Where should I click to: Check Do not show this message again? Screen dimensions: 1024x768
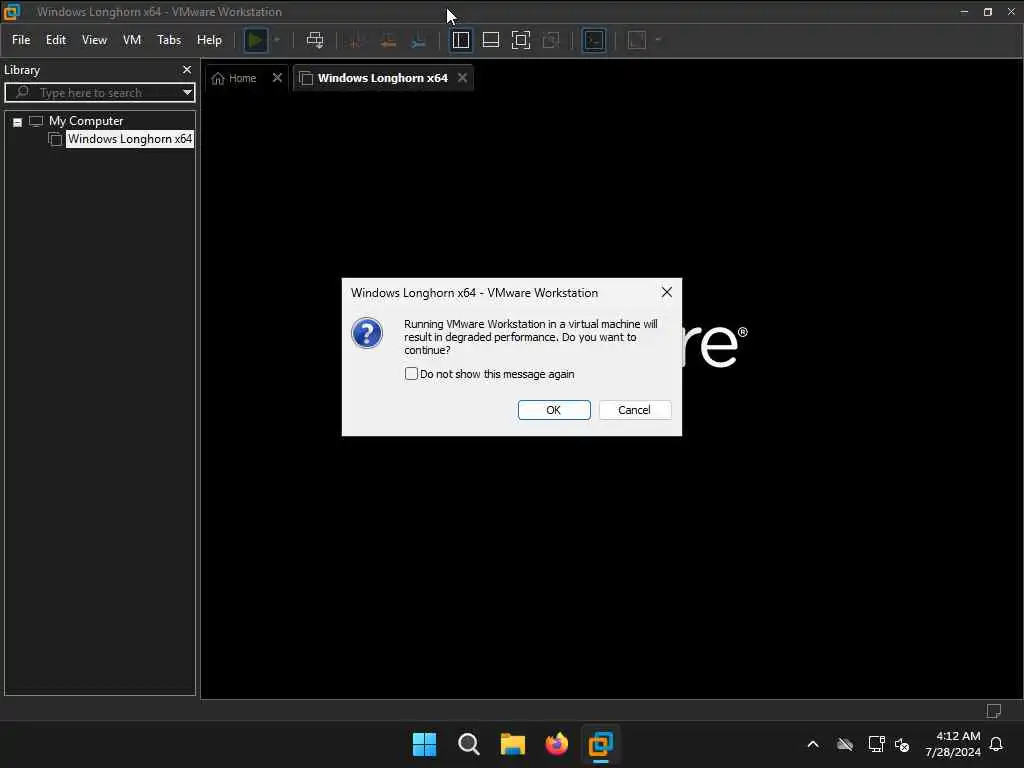tap(411, 374)
